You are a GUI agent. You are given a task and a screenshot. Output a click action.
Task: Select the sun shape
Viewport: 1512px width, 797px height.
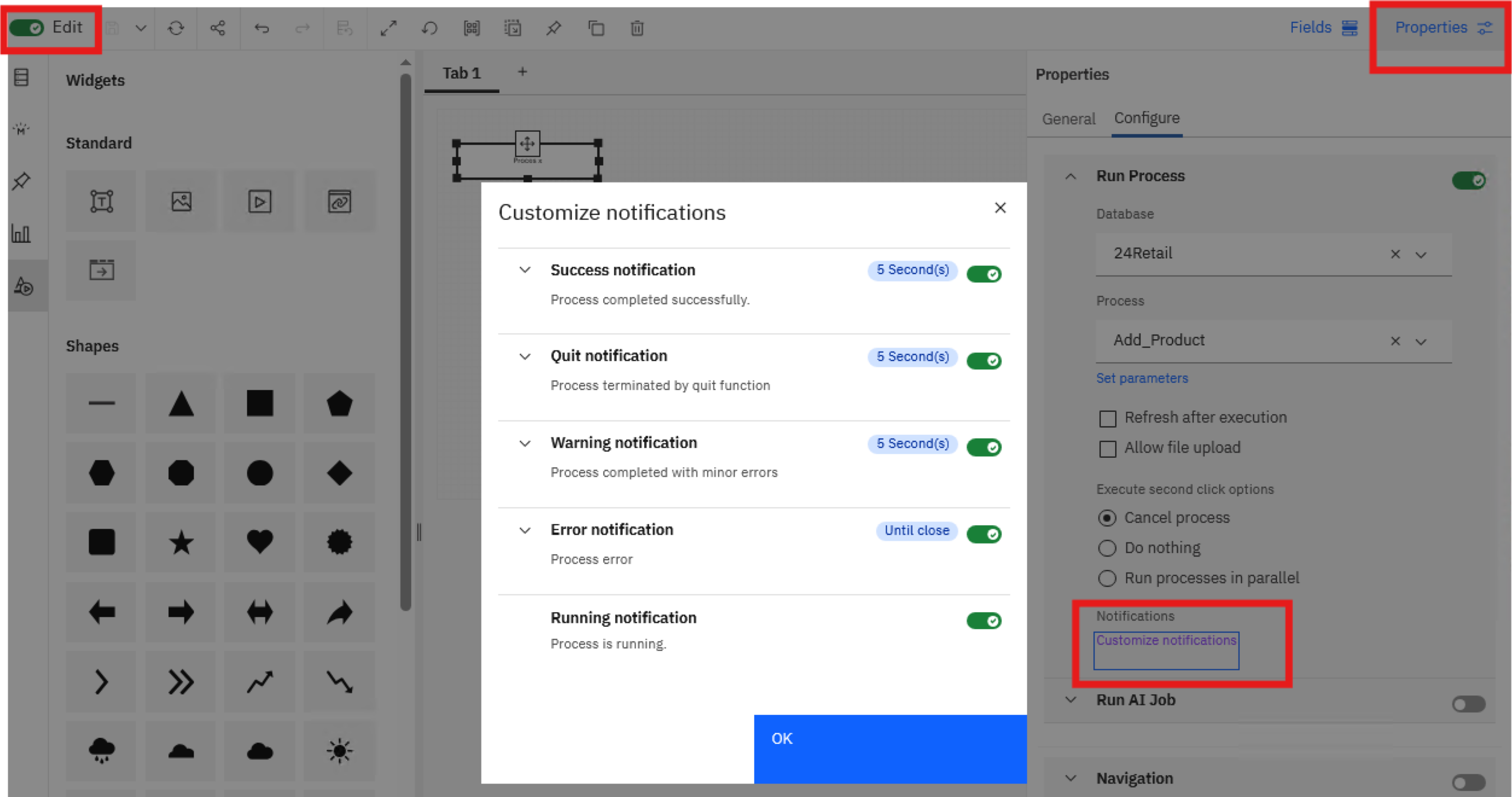[340, 751]
